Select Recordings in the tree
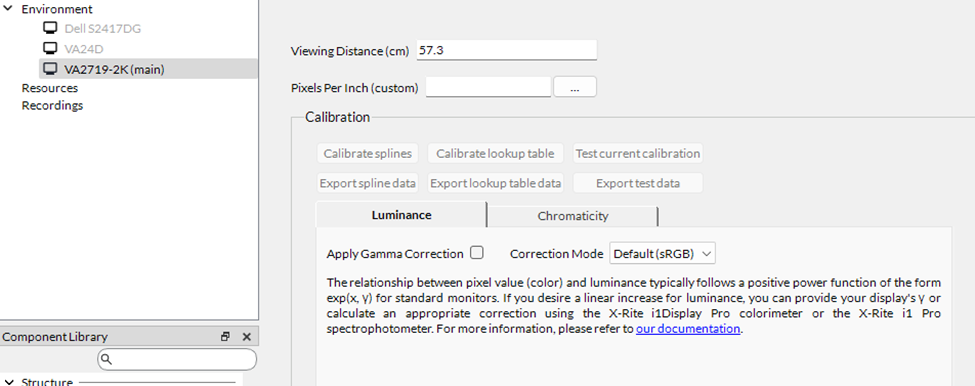 [52, 105]
